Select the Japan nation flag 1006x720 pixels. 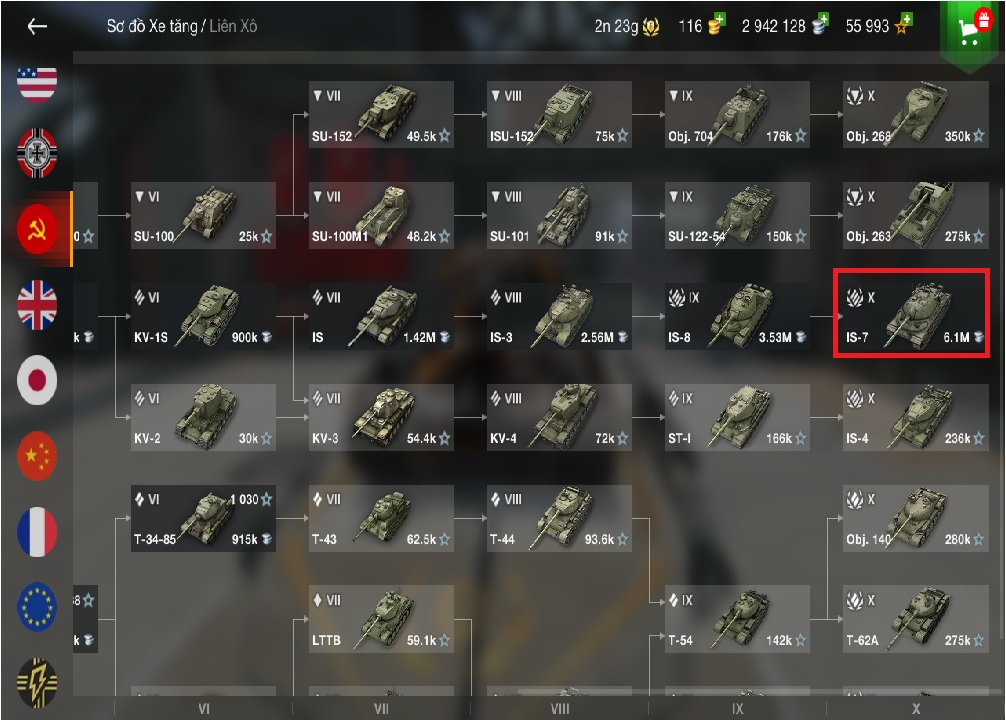tap(37, 380)
